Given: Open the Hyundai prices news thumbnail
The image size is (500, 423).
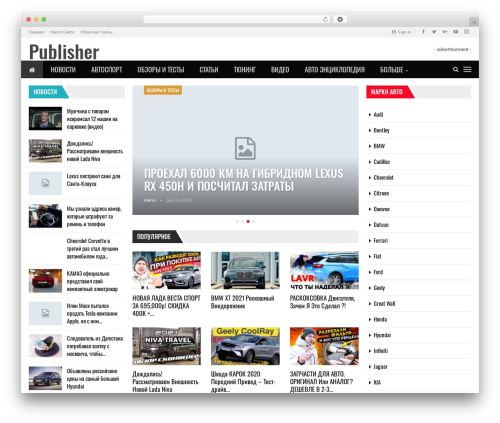Looking at the screenshot, I should 45,378.
